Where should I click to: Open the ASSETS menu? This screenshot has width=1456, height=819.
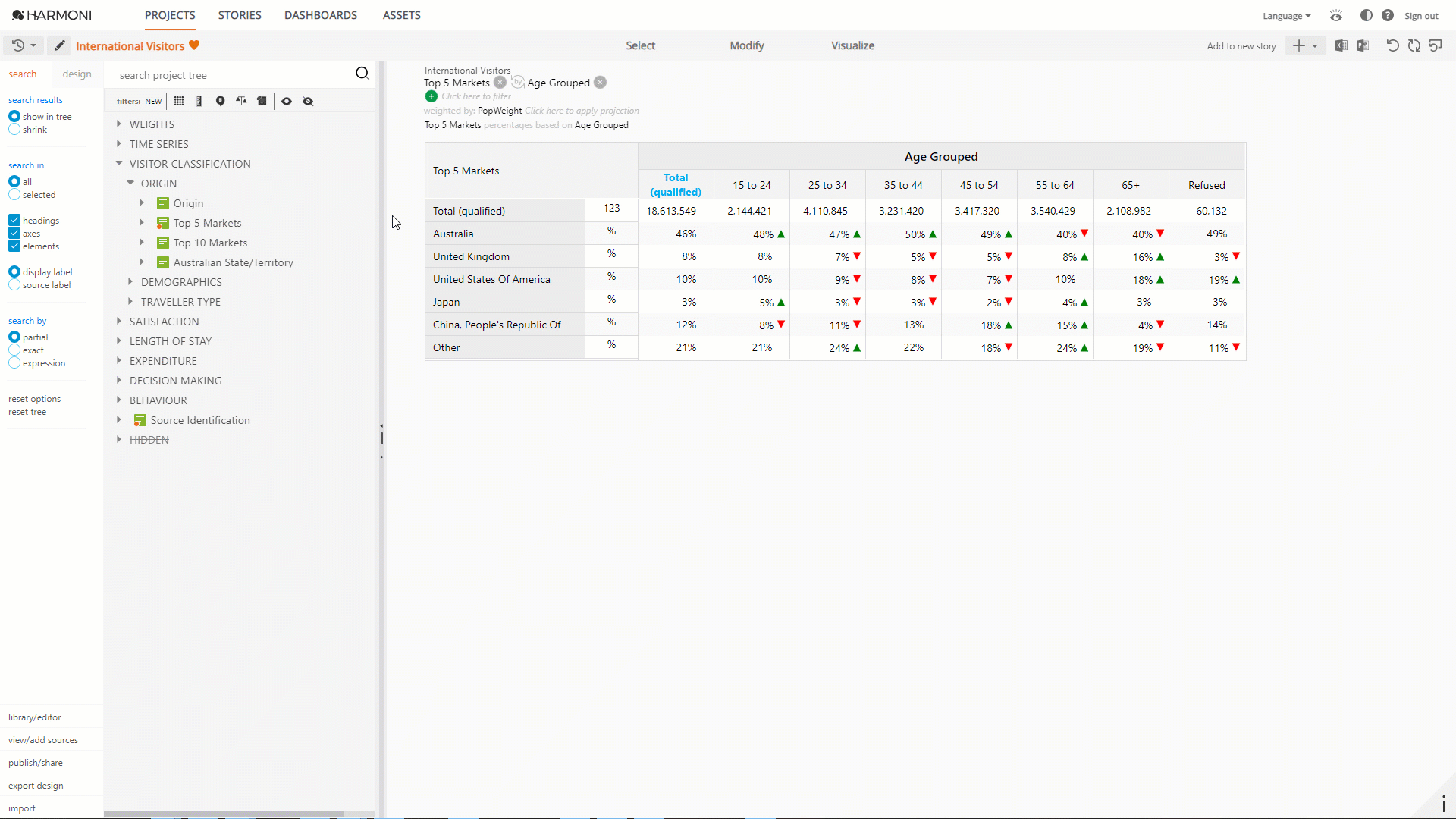402,15
